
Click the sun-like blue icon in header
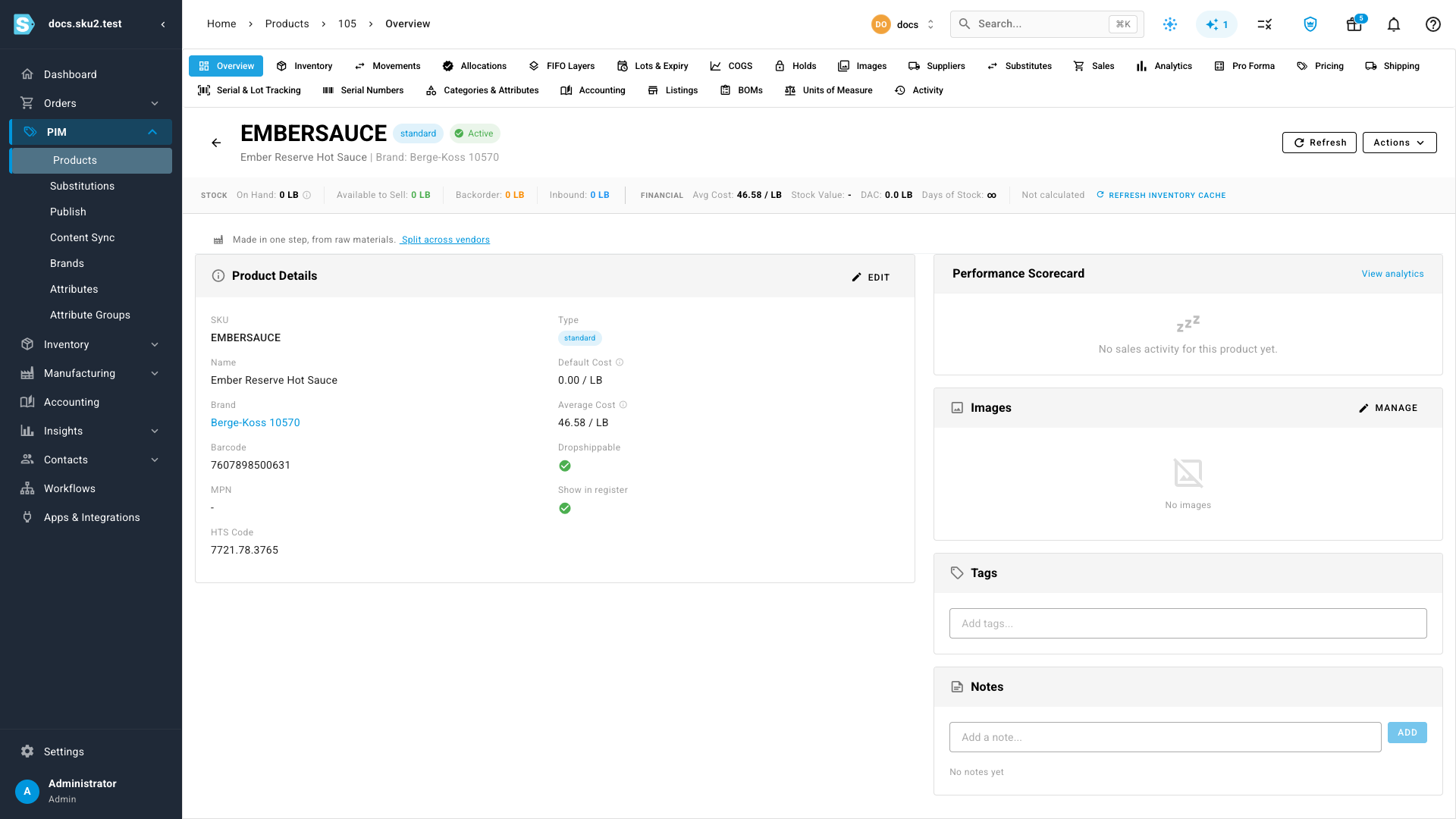tap(1170, 24)
